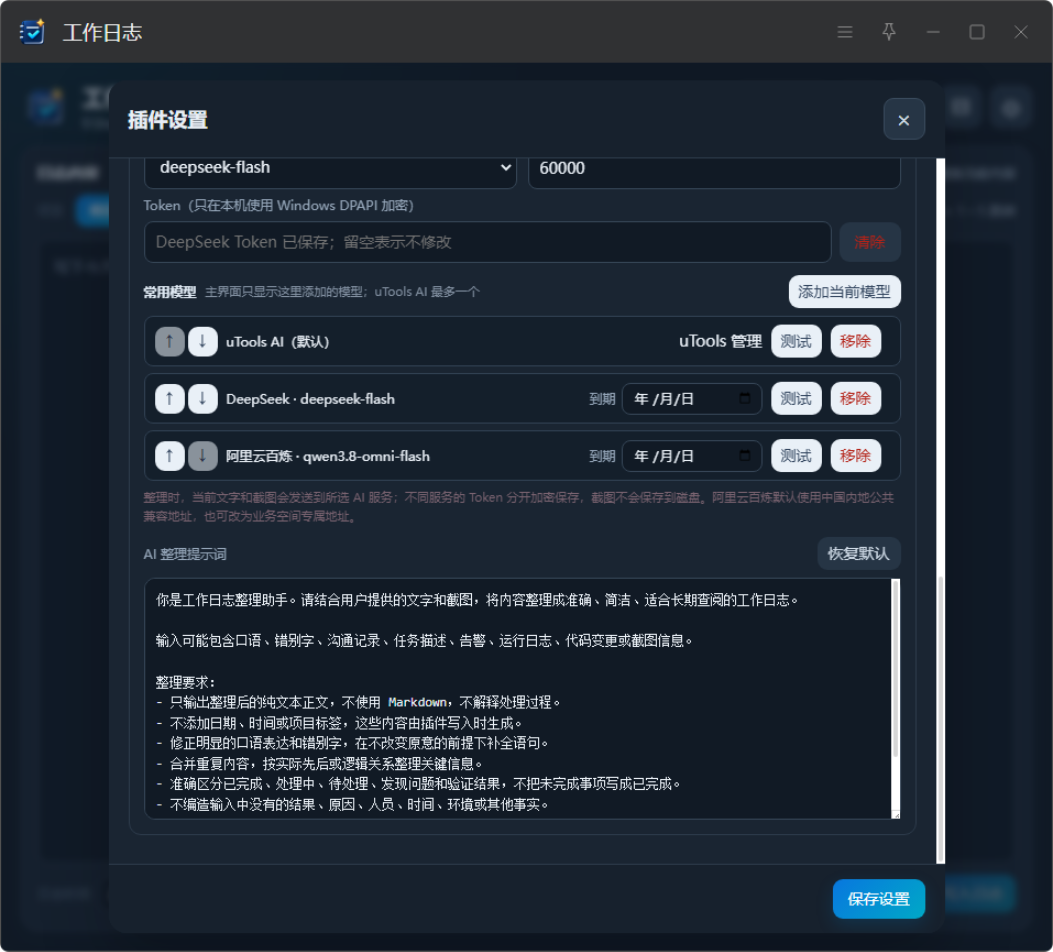The image size is (1053, 952).
Task: Click the 恢复默认 button for the prompt
Action: click(858, 553)
